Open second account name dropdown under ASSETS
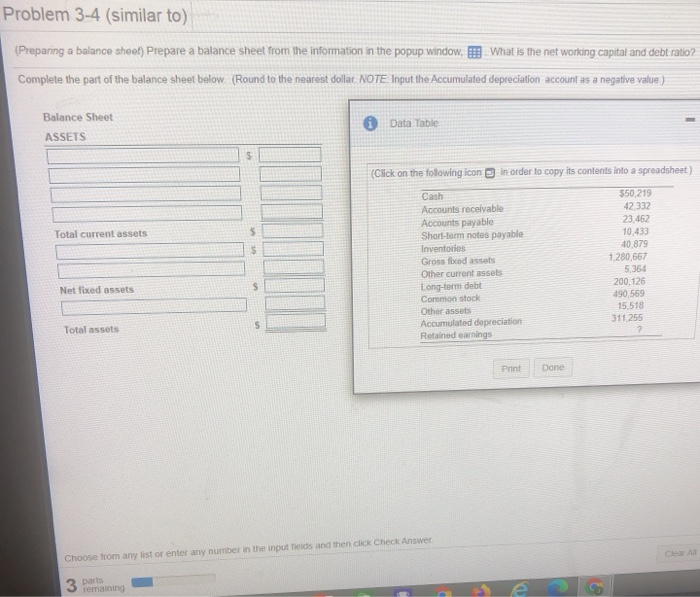The image size is (700, 597). (x=144, y=175)
